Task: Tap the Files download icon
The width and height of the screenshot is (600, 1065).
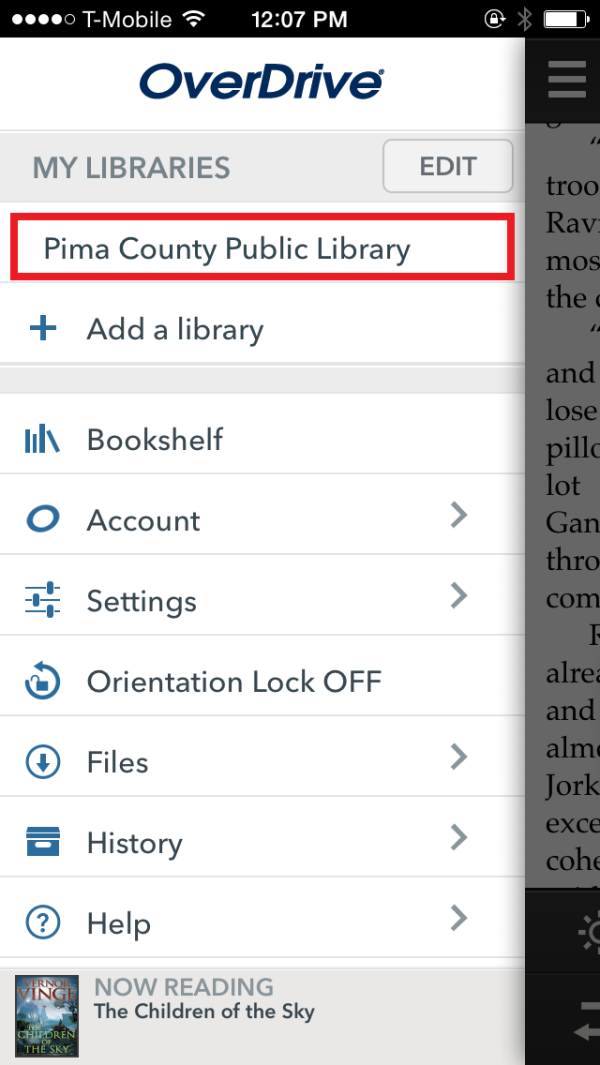Action: pyautogui.click(x=42, y=761)
